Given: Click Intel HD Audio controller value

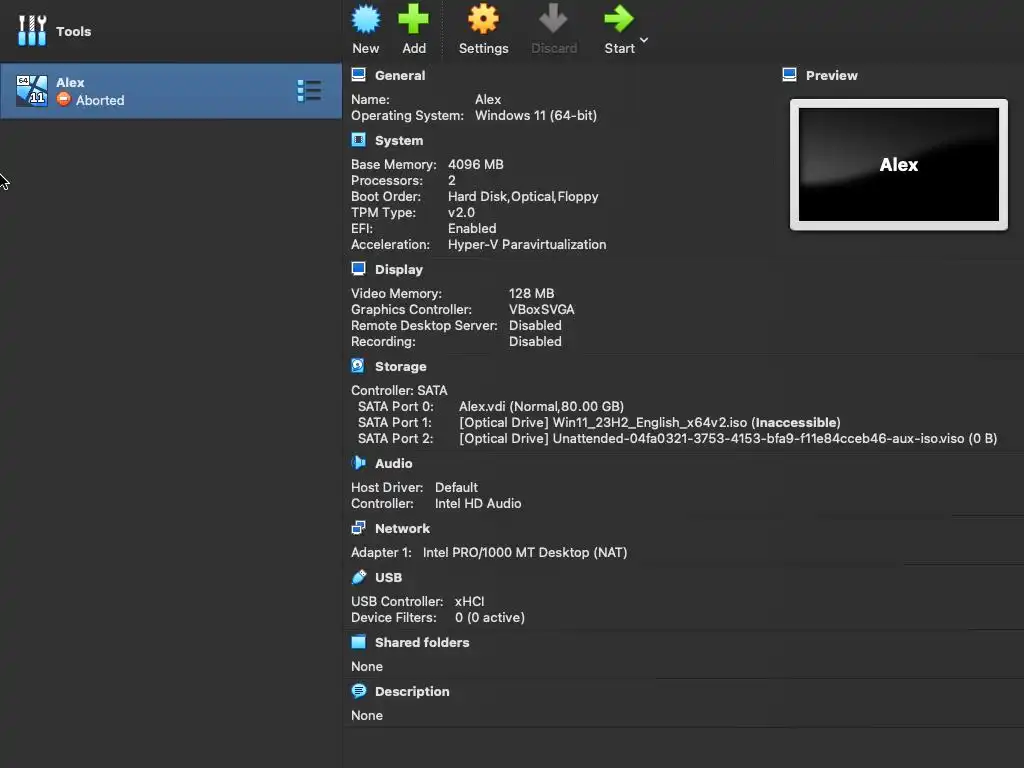Looking at the screenshot, I should [x=478, y=504].
